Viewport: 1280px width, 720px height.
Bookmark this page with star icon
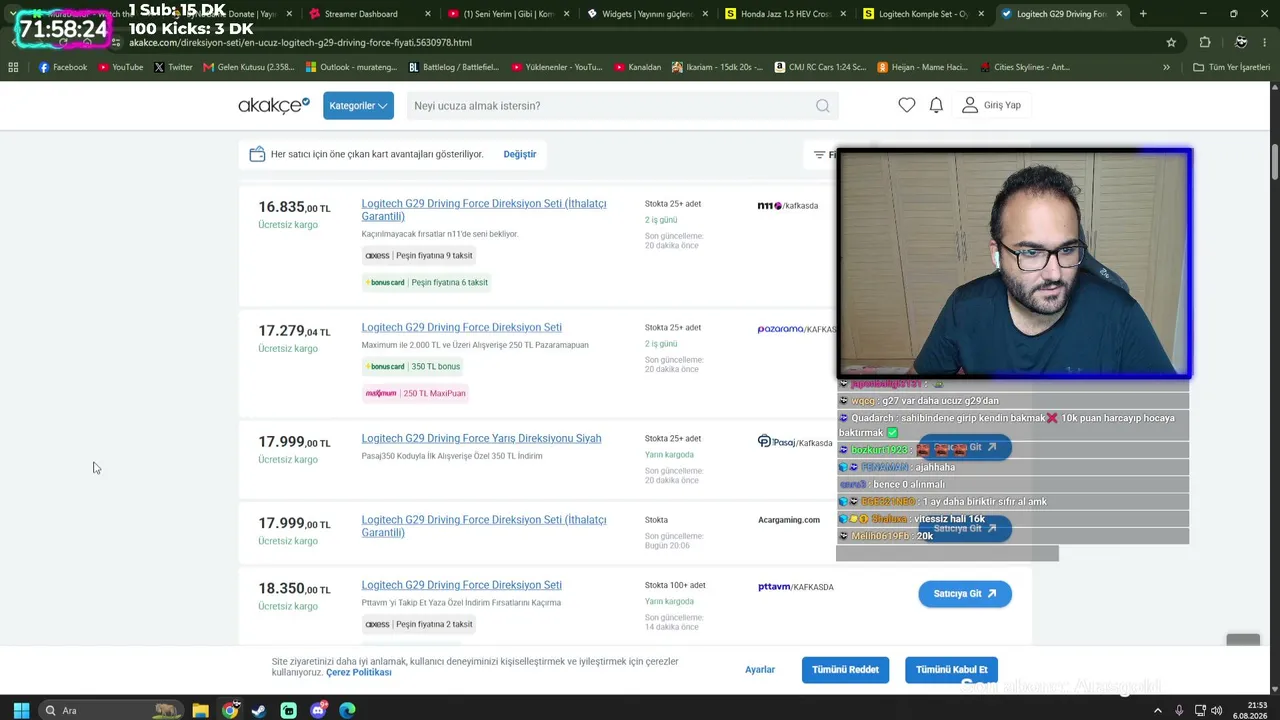pyautogui.click(x=1171, y=43)
